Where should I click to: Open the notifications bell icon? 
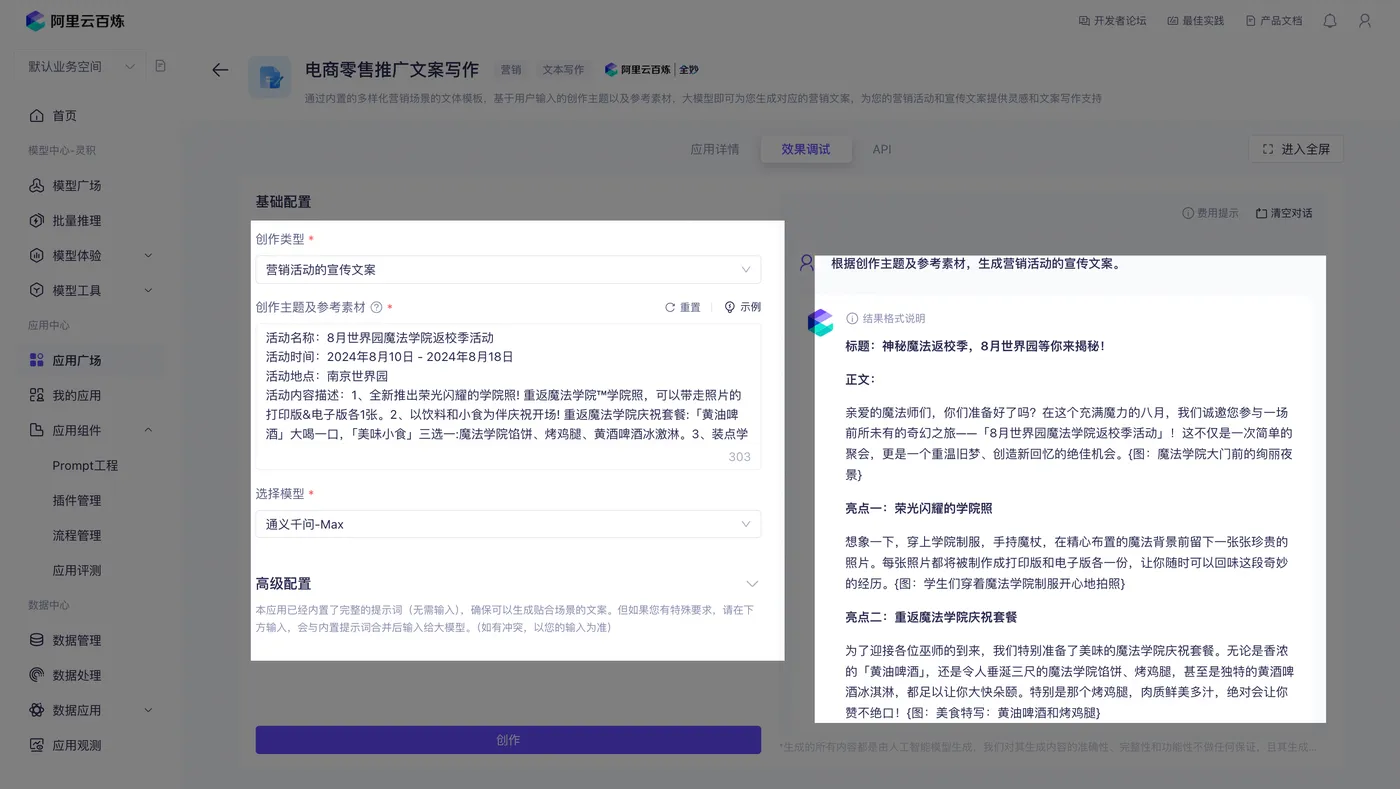[x=1330, y=21]
